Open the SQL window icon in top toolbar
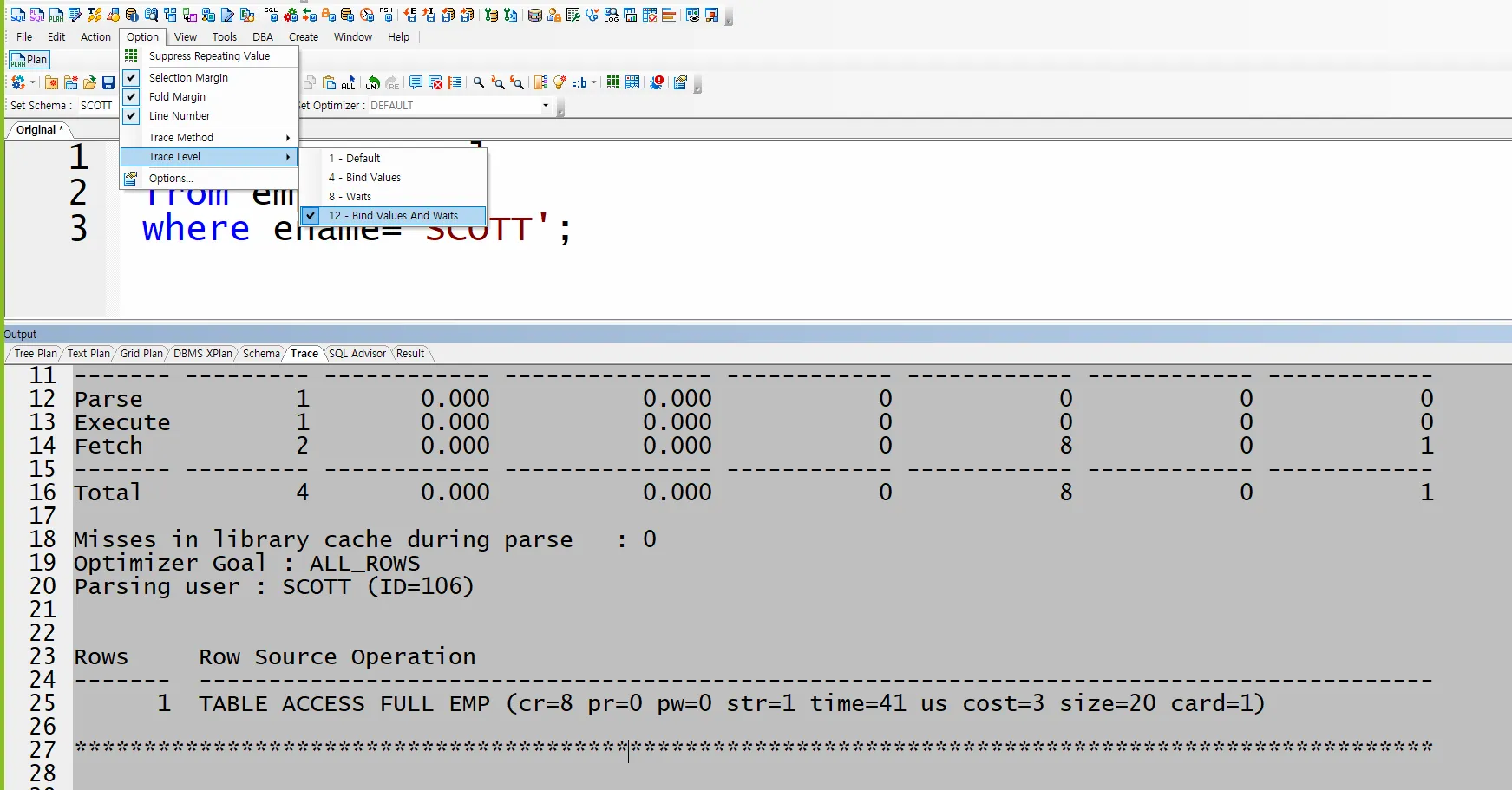1512x790 pixels. 17,15
